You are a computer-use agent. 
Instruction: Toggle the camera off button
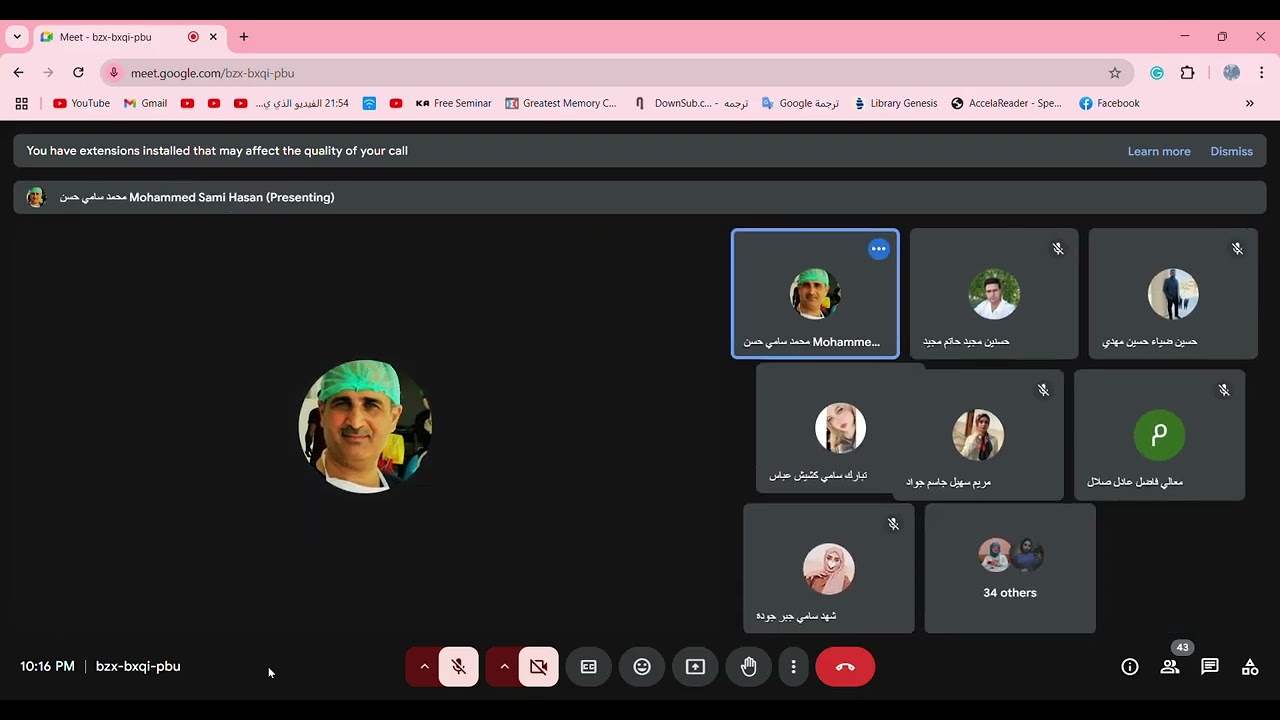(539, 667)
